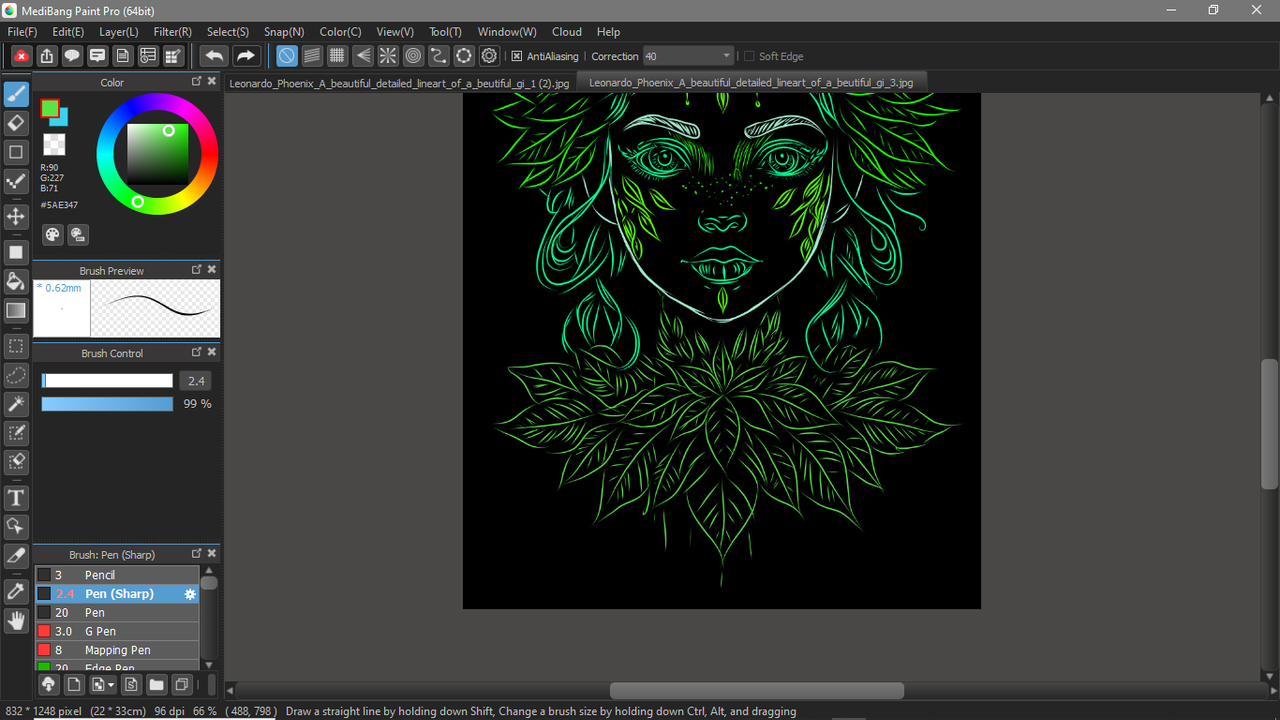Select the Fill (solid rectangle) tool
The width and height of the screenshot is (1280, 720).
[x=16, y=252]
